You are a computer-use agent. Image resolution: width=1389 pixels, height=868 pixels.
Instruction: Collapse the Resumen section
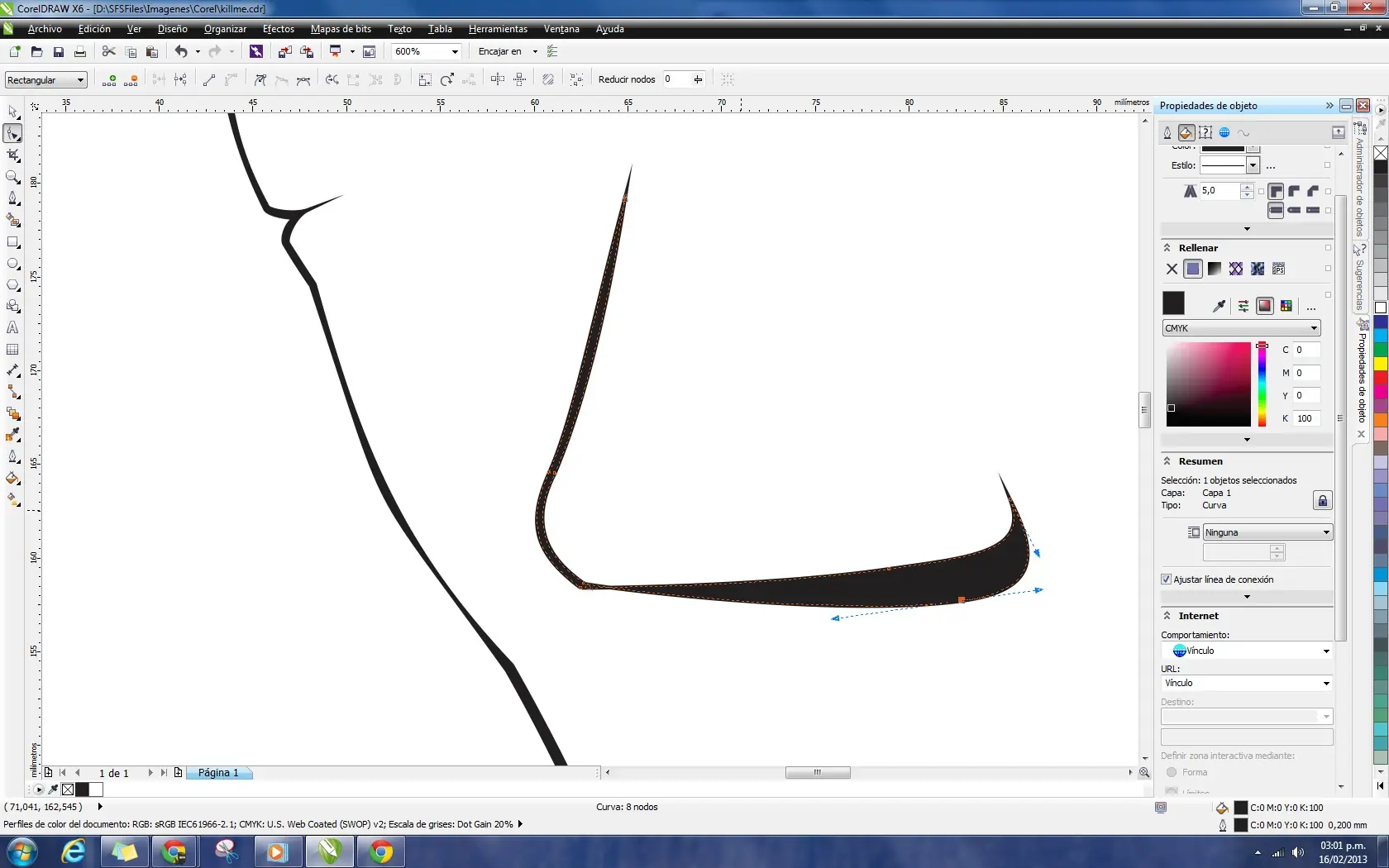(1167, 461)
